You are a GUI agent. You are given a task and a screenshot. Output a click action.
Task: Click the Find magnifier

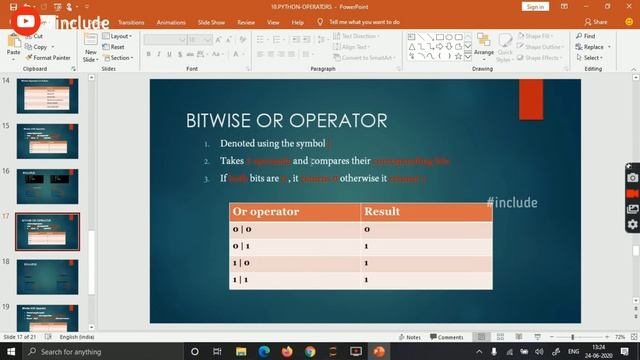click(579, 36)
